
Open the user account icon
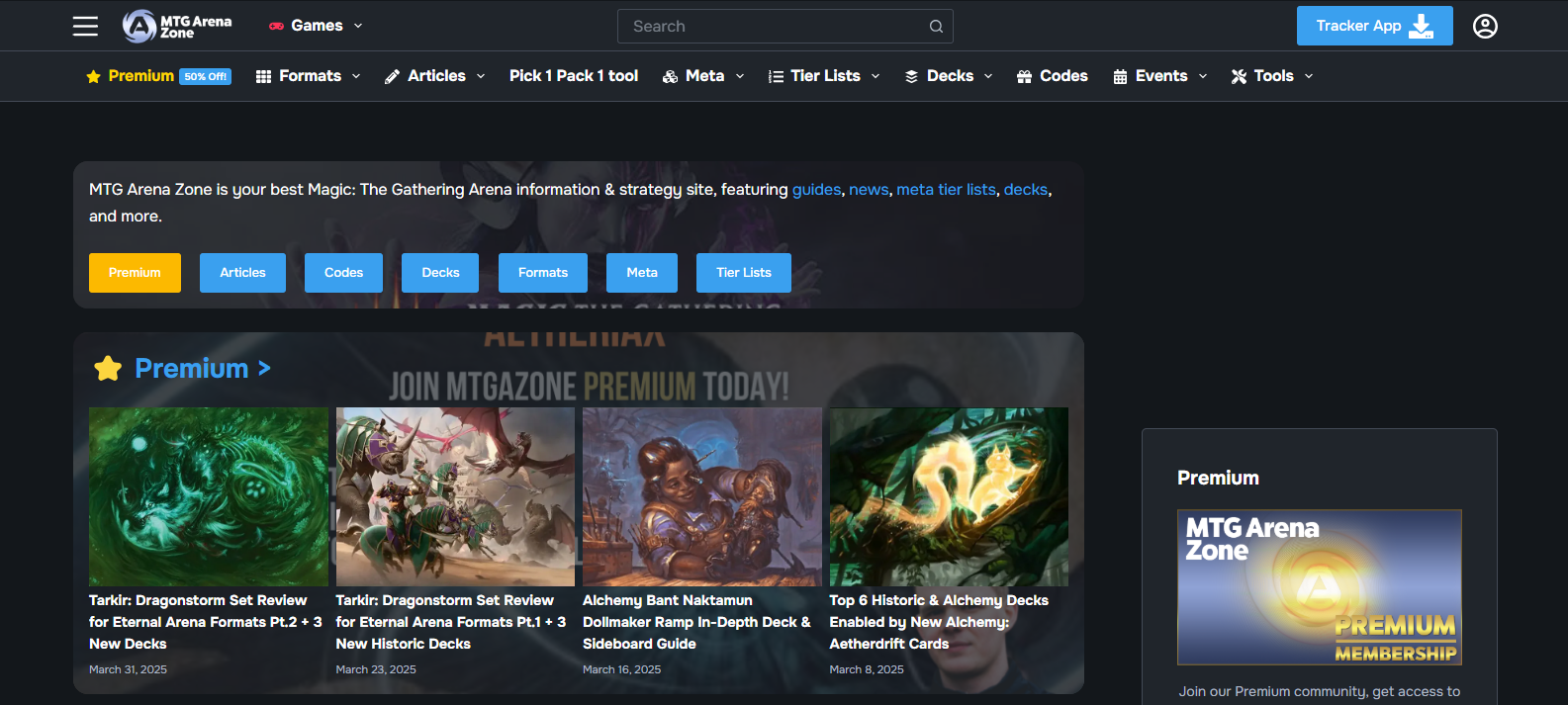pos(1485,26)
